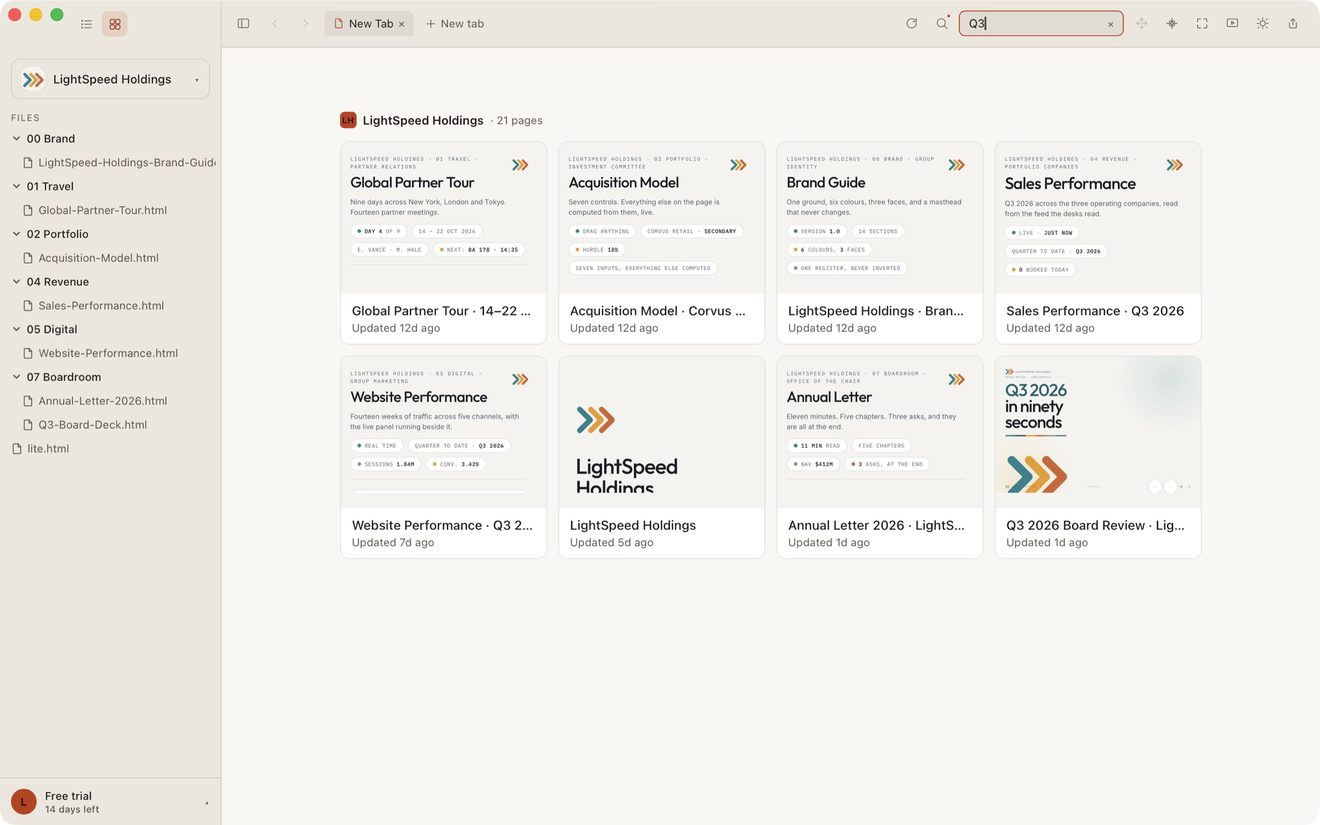Screen dimensions: 1320x825
Task: Open a new tab with plus button
Action: (x=455, y=23)
